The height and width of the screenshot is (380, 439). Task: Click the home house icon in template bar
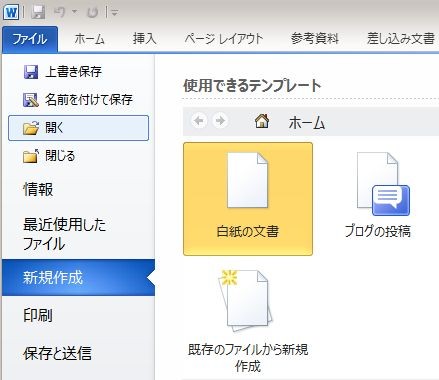(x=262, y=121)
